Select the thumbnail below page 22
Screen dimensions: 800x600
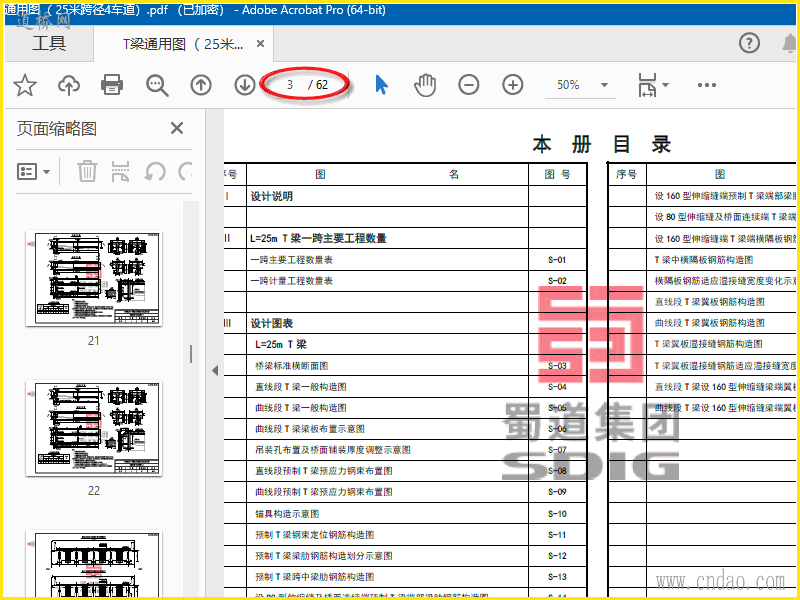[94, 563]
